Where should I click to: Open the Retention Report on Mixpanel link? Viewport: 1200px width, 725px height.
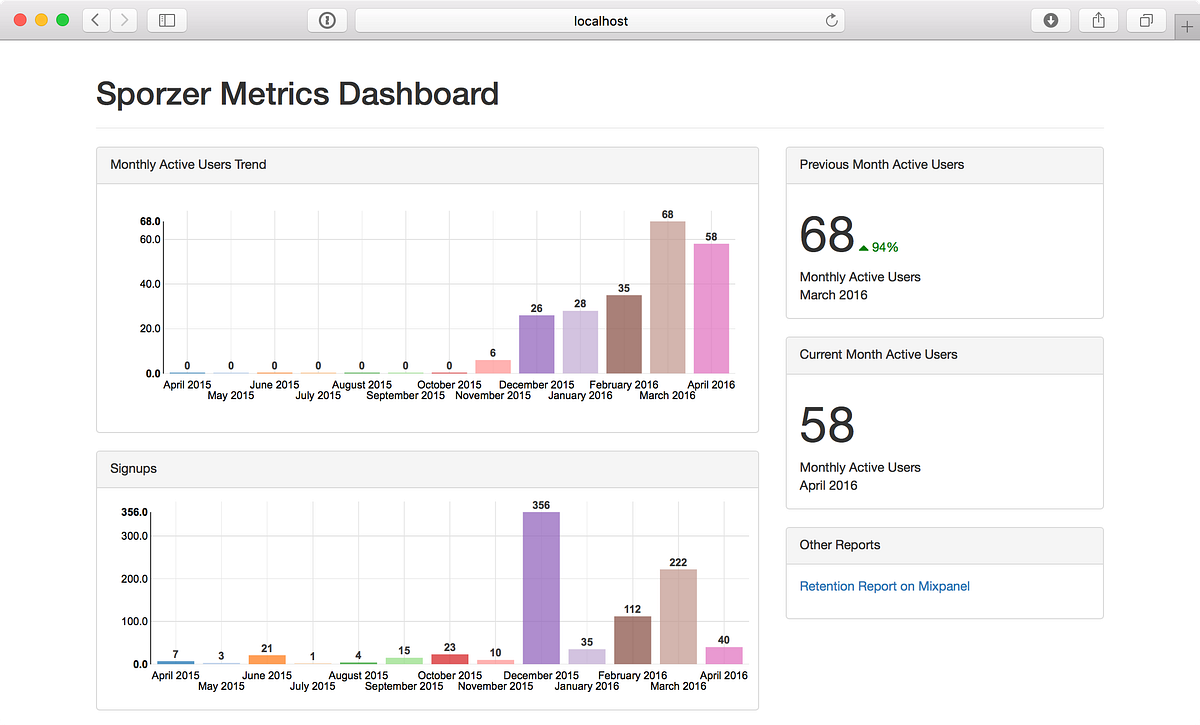884,586
